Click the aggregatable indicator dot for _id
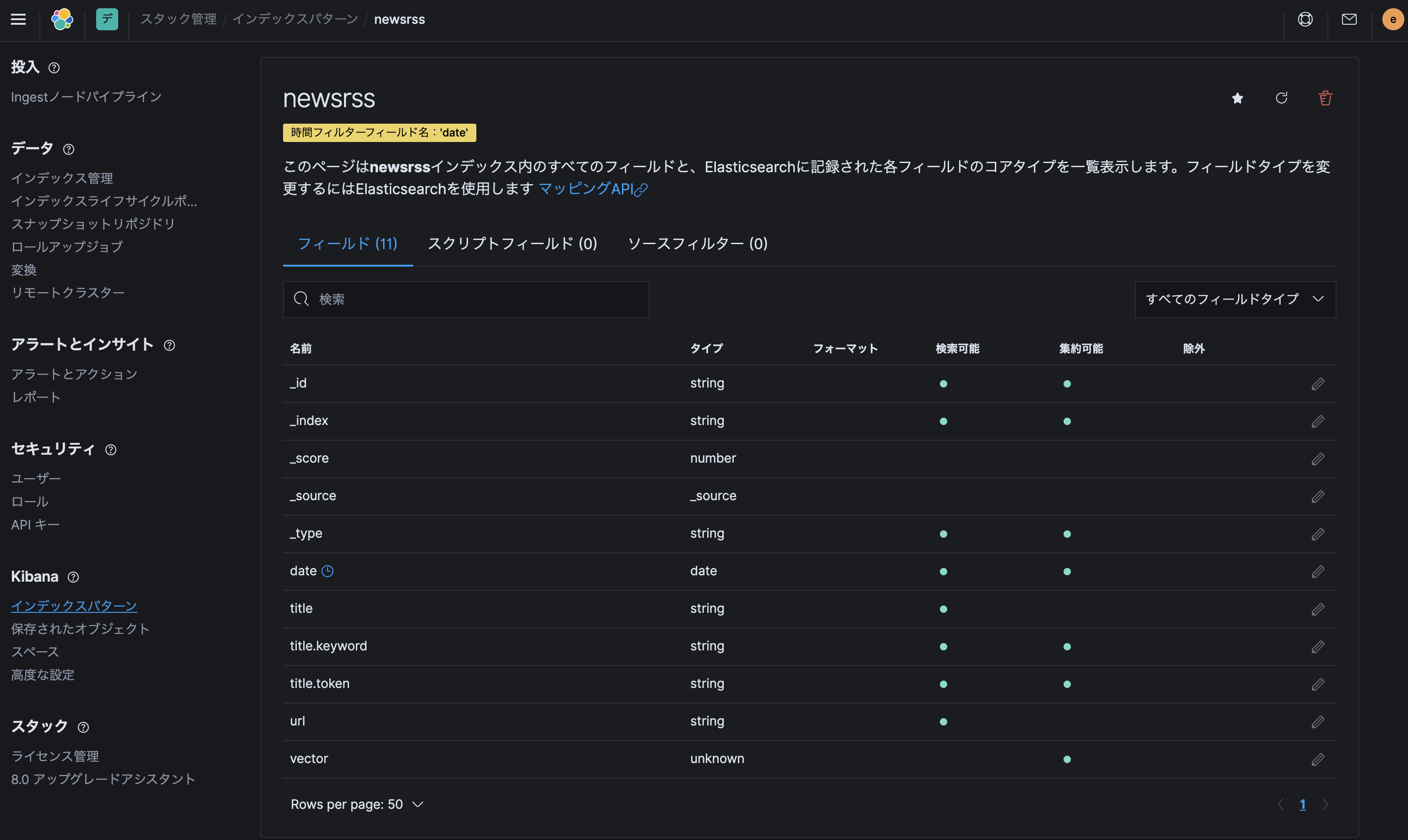This screenshot has width=1408, height=840. click(x=1067, y=383)
